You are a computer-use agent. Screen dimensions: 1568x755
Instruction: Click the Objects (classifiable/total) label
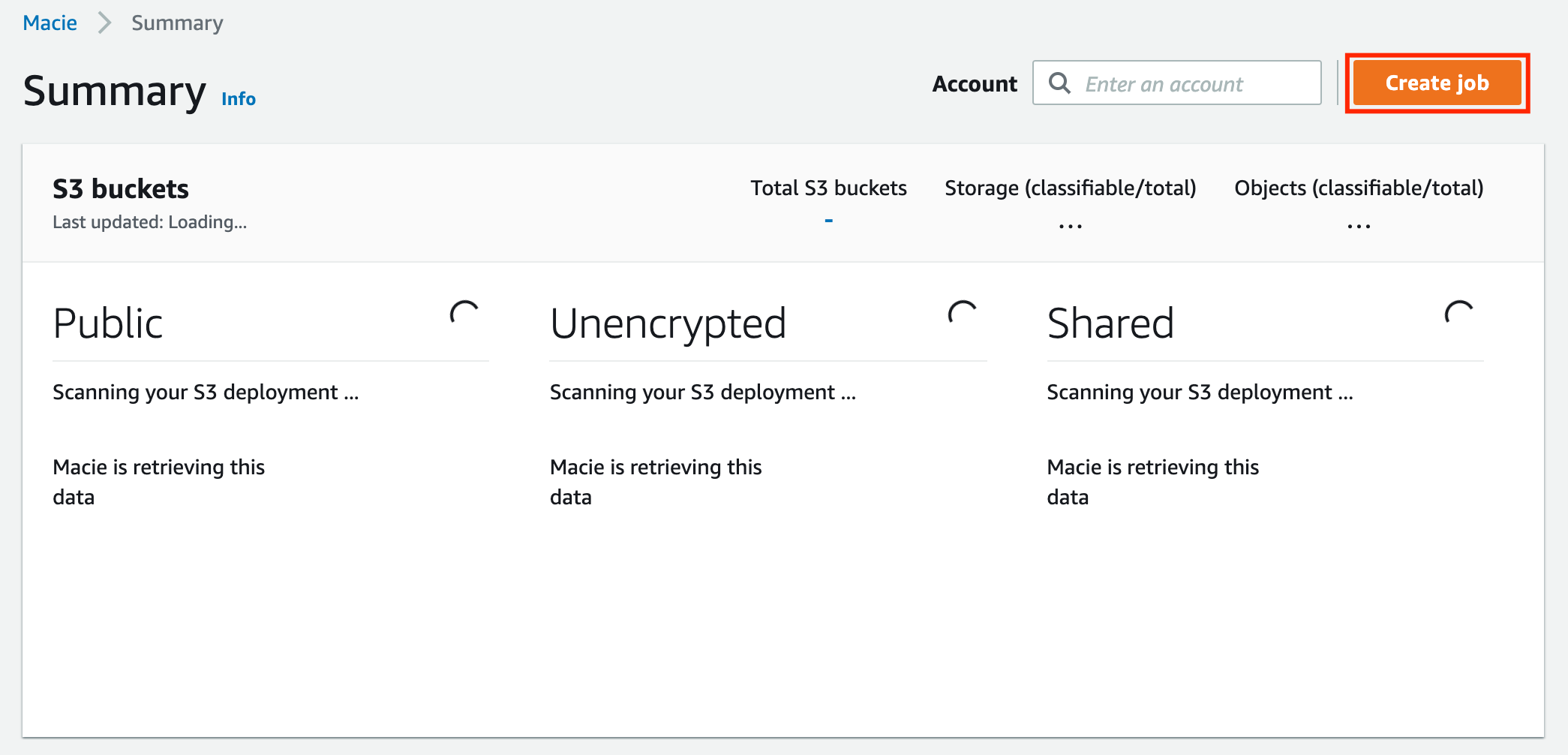click(1359, 188)
